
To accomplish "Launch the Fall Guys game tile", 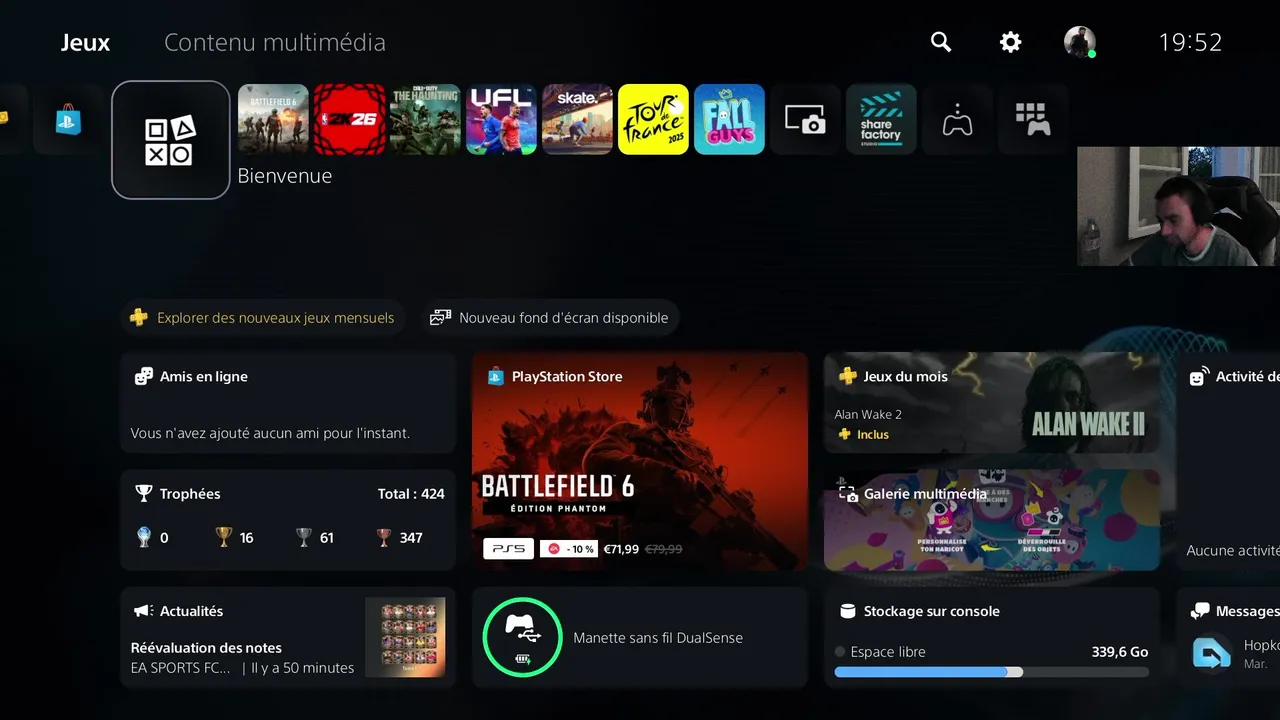I will tap(729, 119).
